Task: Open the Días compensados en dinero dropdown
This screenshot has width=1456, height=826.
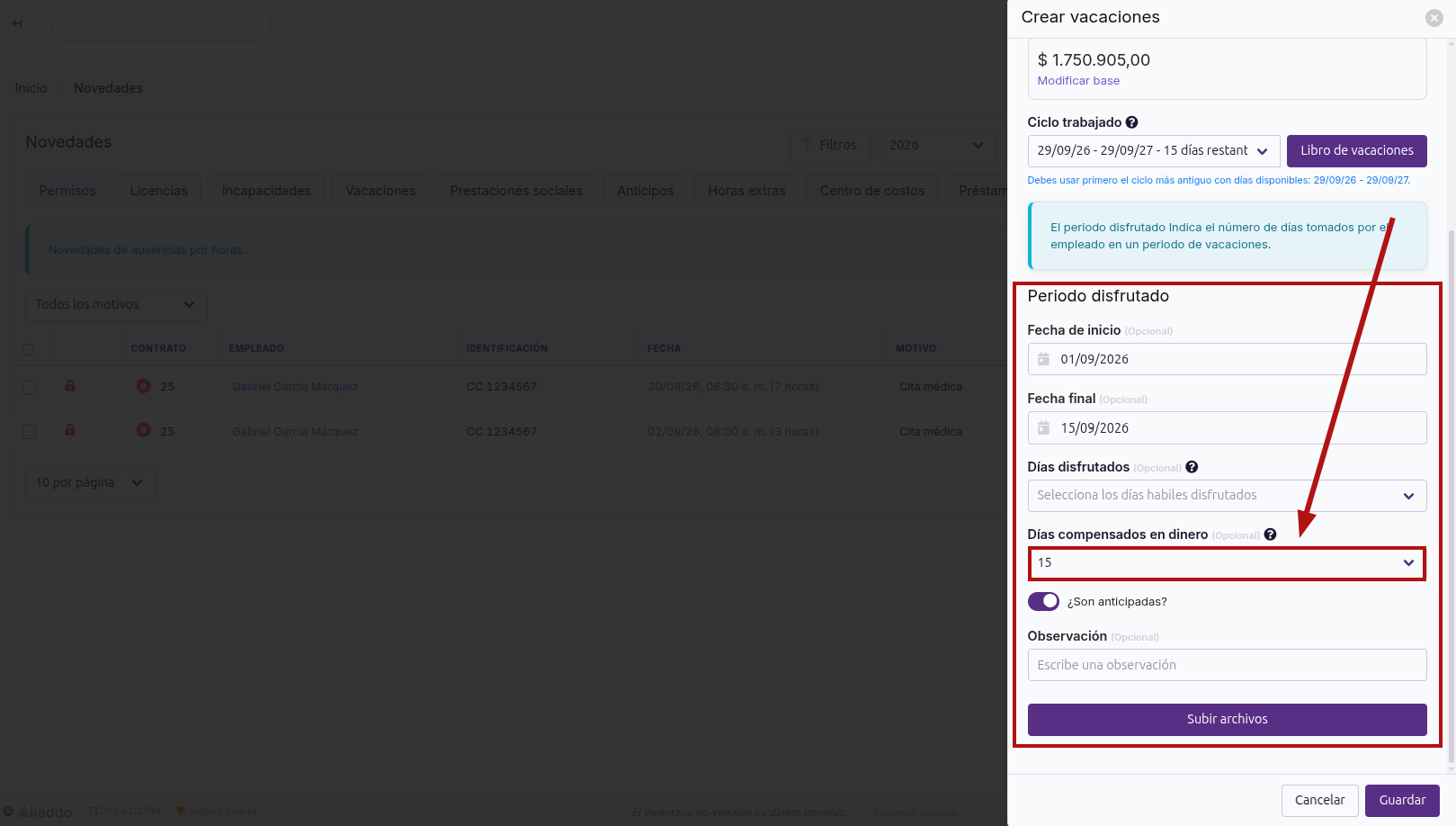Action: [x=1227, y=563]
